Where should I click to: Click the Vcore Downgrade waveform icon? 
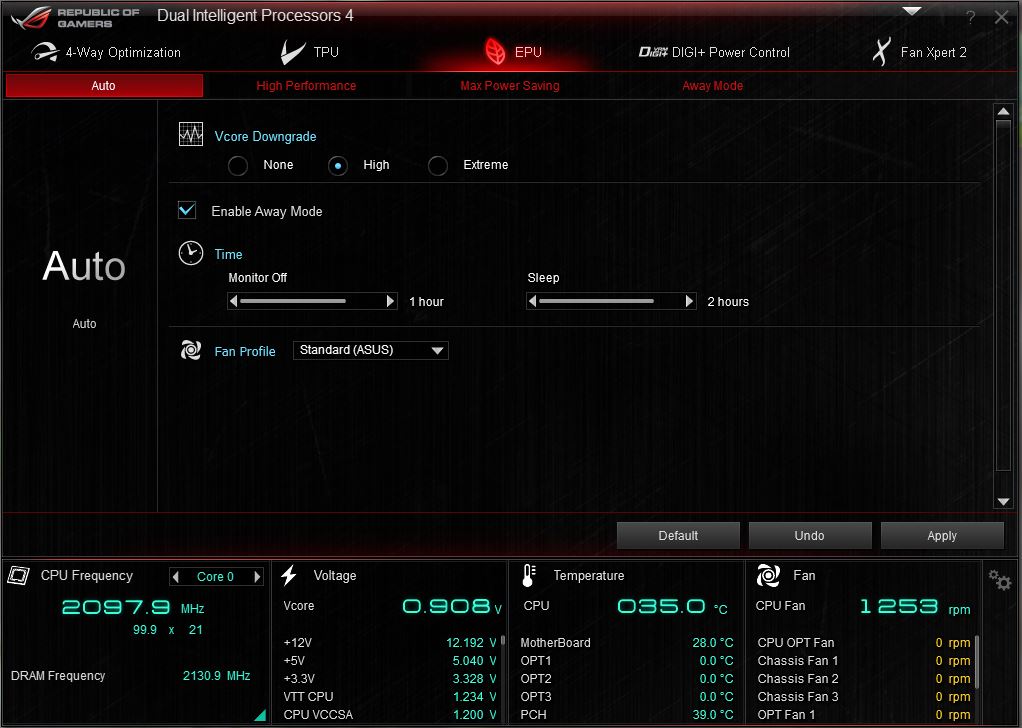191,135
